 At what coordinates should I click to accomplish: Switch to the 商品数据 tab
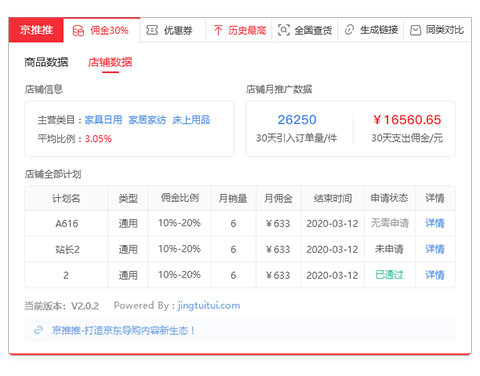pos(46,62)
